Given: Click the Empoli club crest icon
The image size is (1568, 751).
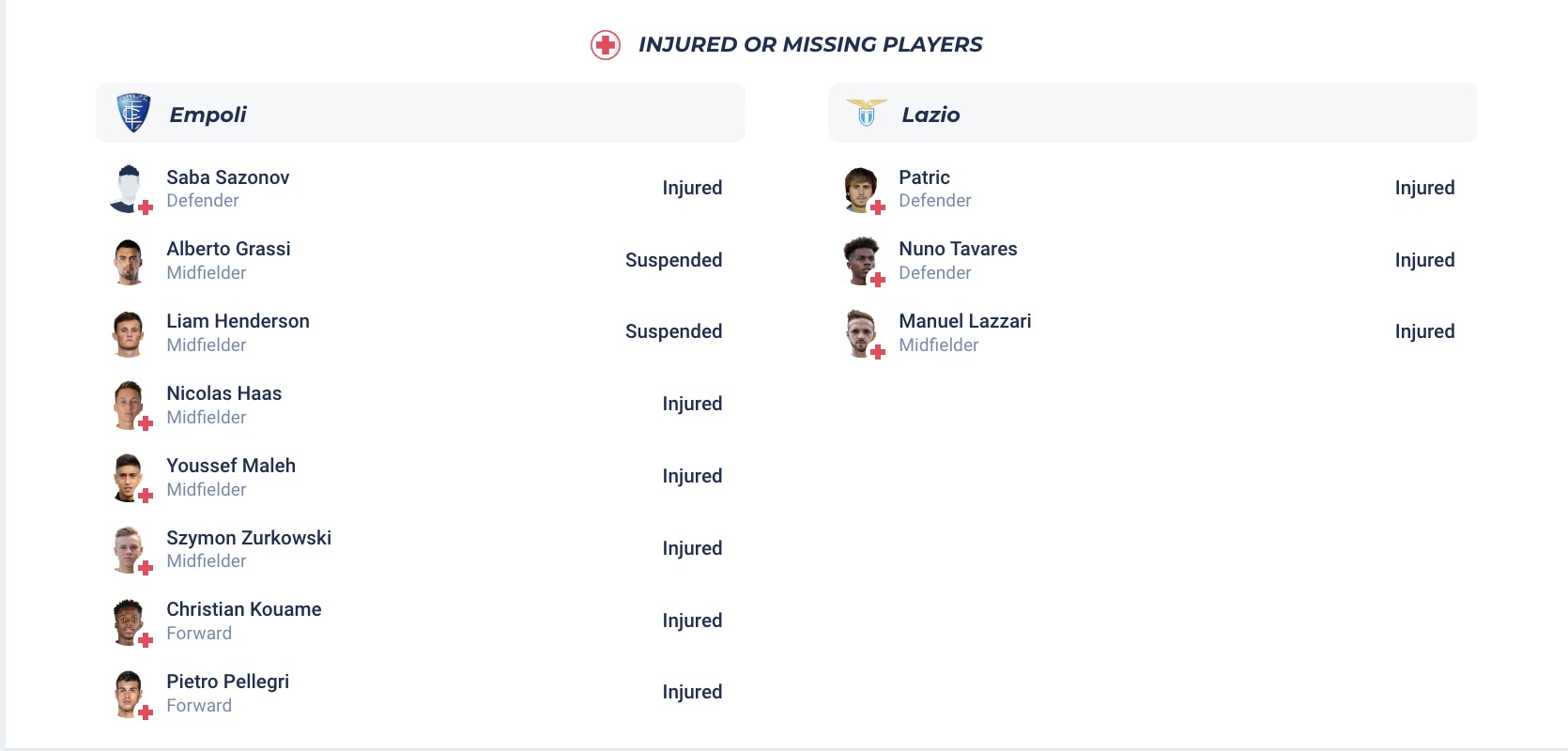Looking at the screenshot, I should pos(133,114).
